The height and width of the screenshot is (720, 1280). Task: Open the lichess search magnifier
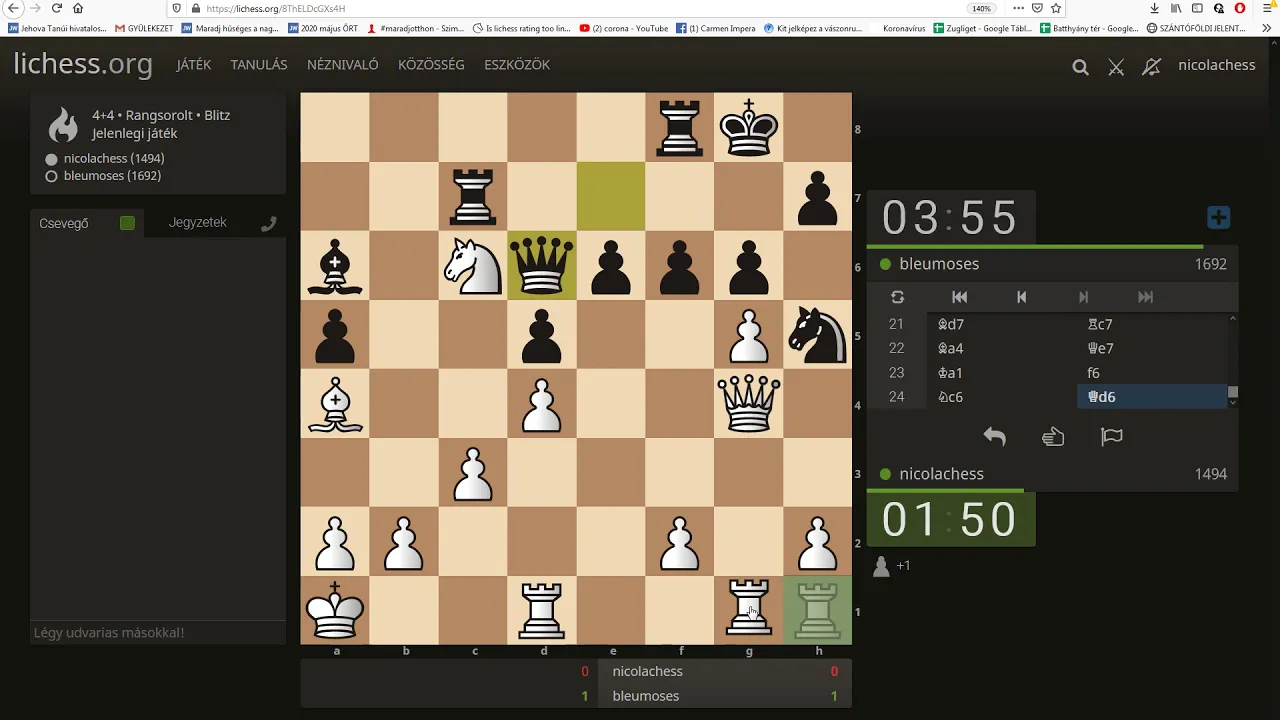point(1080,67)
